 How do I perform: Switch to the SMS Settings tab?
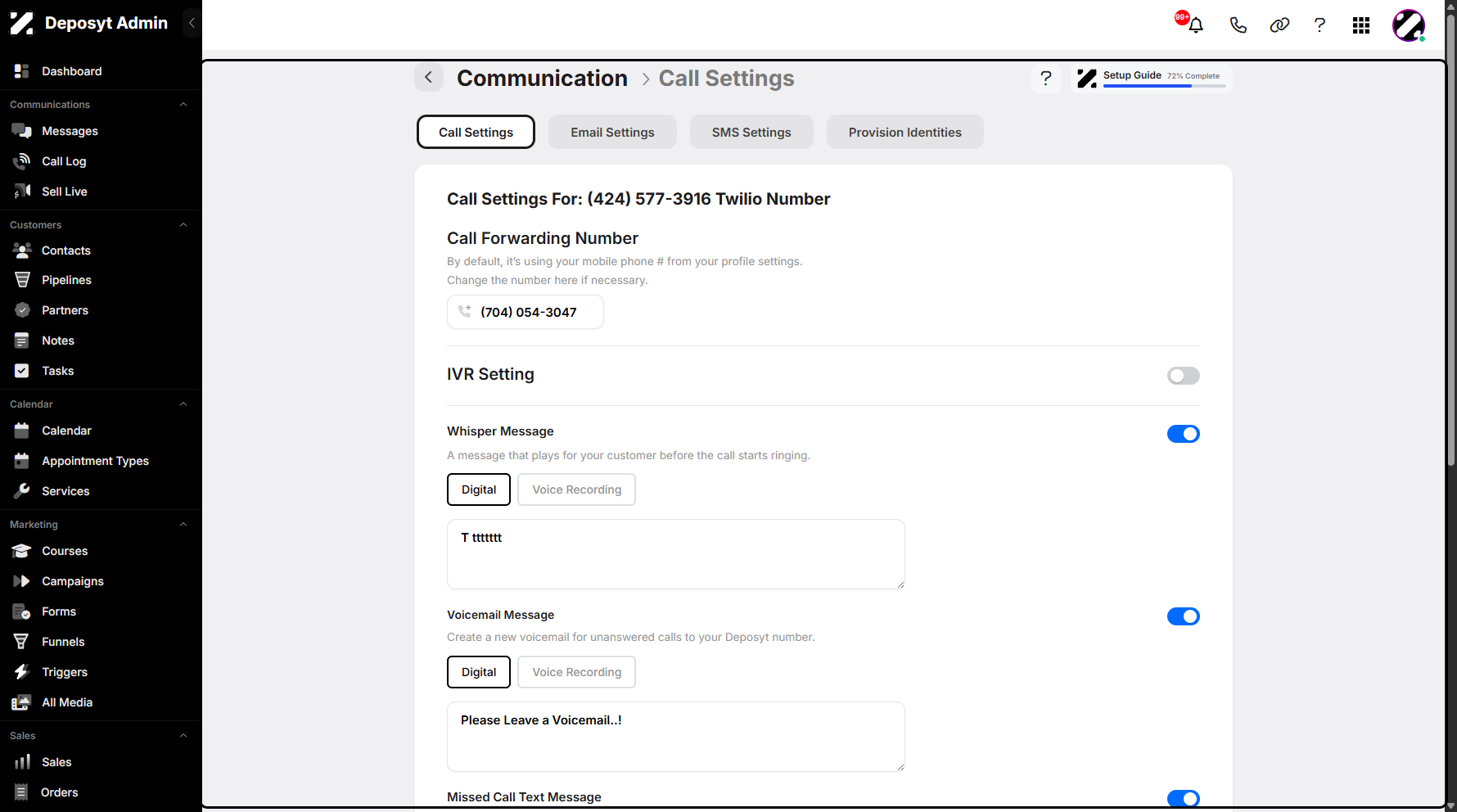click(751, 132)
